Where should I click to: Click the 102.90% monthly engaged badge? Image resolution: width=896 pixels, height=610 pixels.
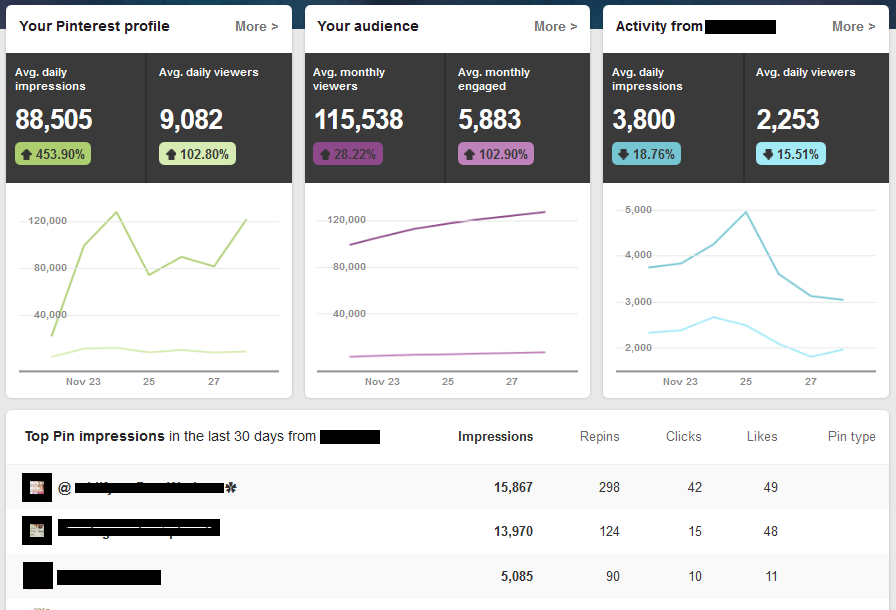[x=496, y=154]
